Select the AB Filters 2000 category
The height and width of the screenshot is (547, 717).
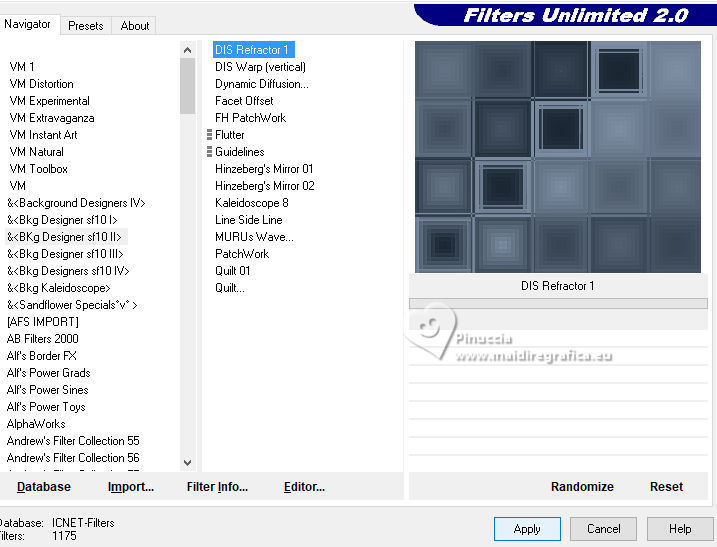[43, 338]
